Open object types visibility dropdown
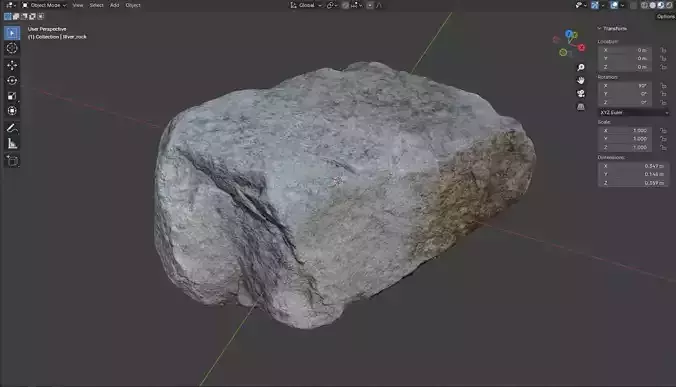The width and height of the screenshot is (676, 387). (581, 5)
